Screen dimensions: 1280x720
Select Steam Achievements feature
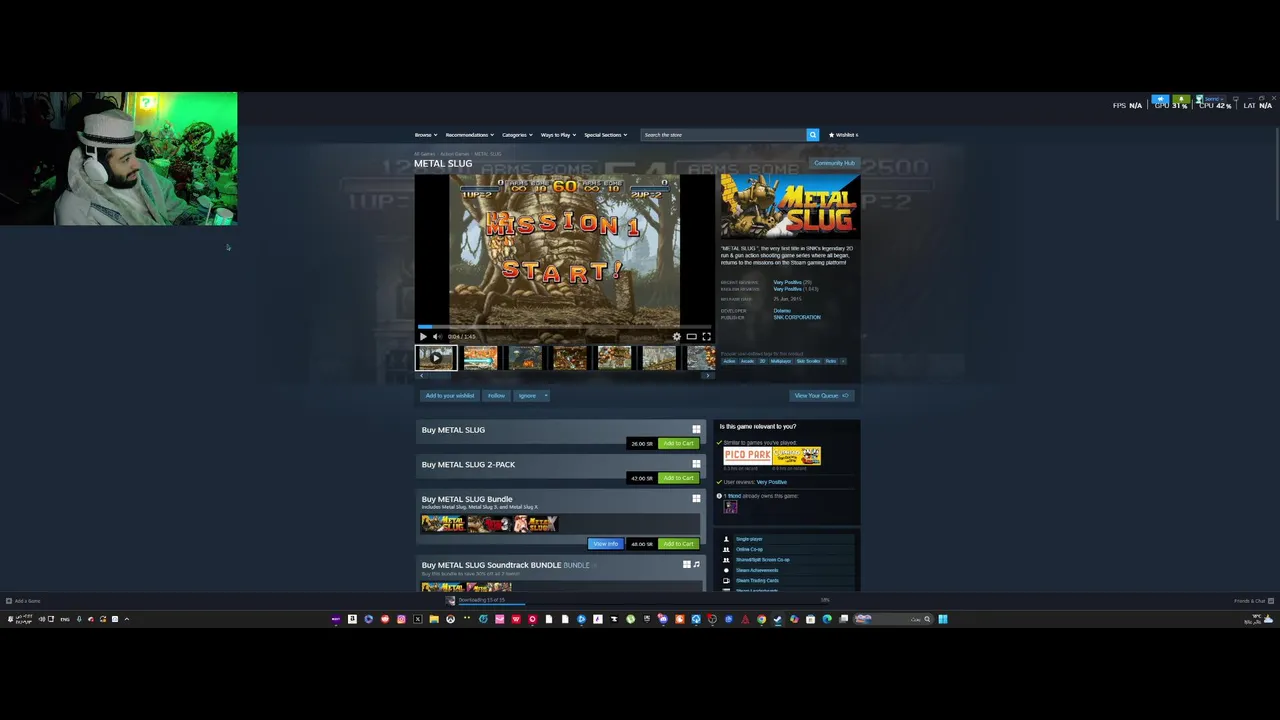pos(757,570)
